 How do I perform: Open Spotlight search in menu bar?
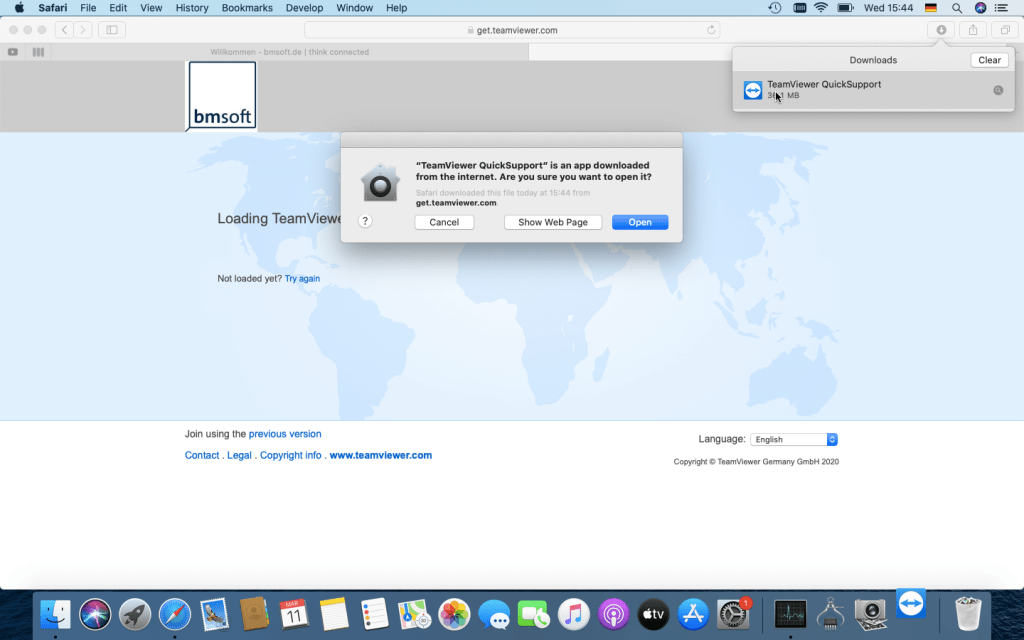(957, 8)
